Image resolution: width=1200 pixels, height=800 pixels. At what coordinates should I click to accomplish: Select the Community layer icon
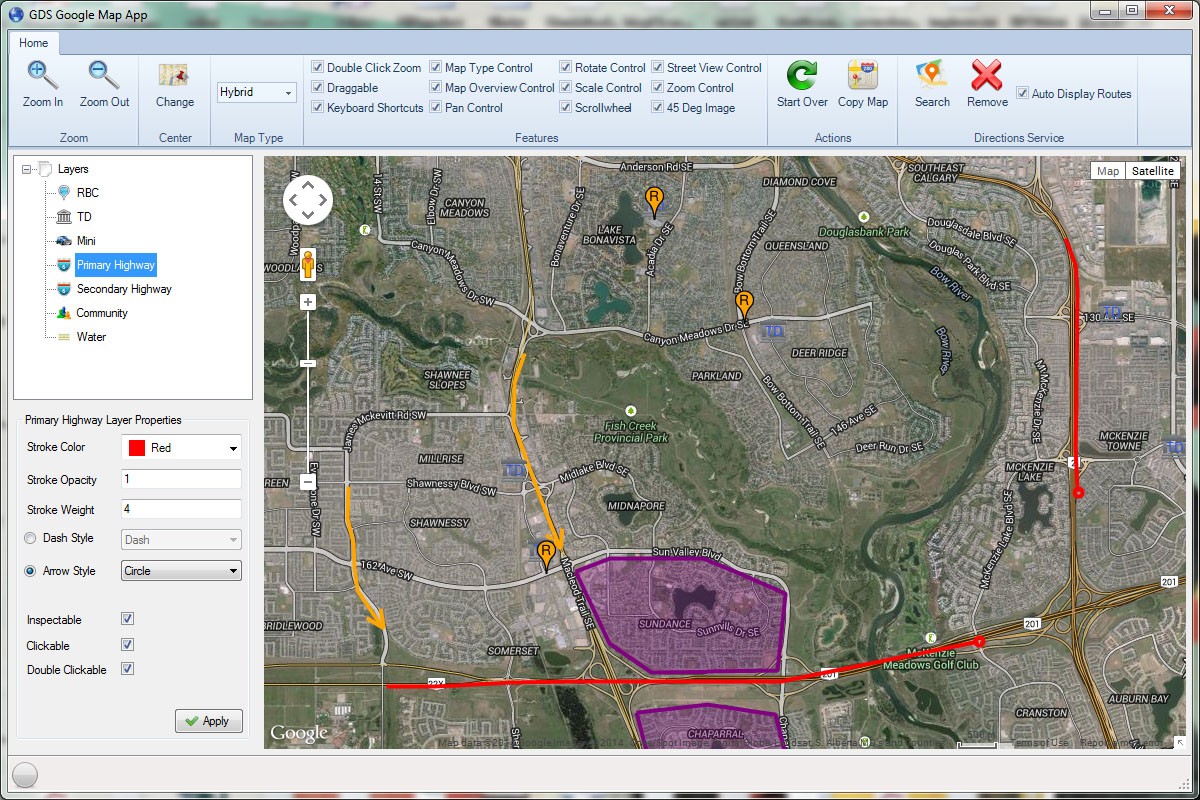64,313
